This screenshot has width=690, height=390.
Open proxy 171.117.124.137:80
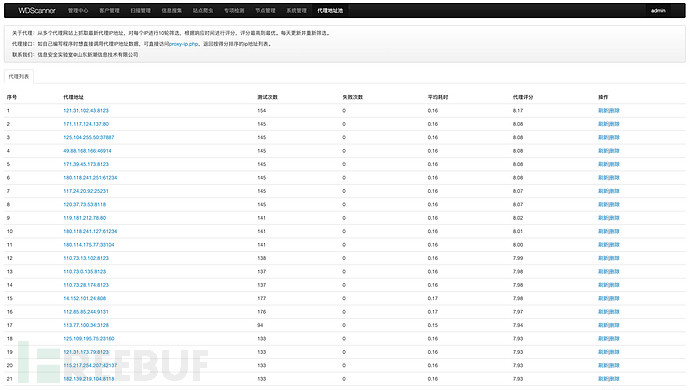click(86, 124)
